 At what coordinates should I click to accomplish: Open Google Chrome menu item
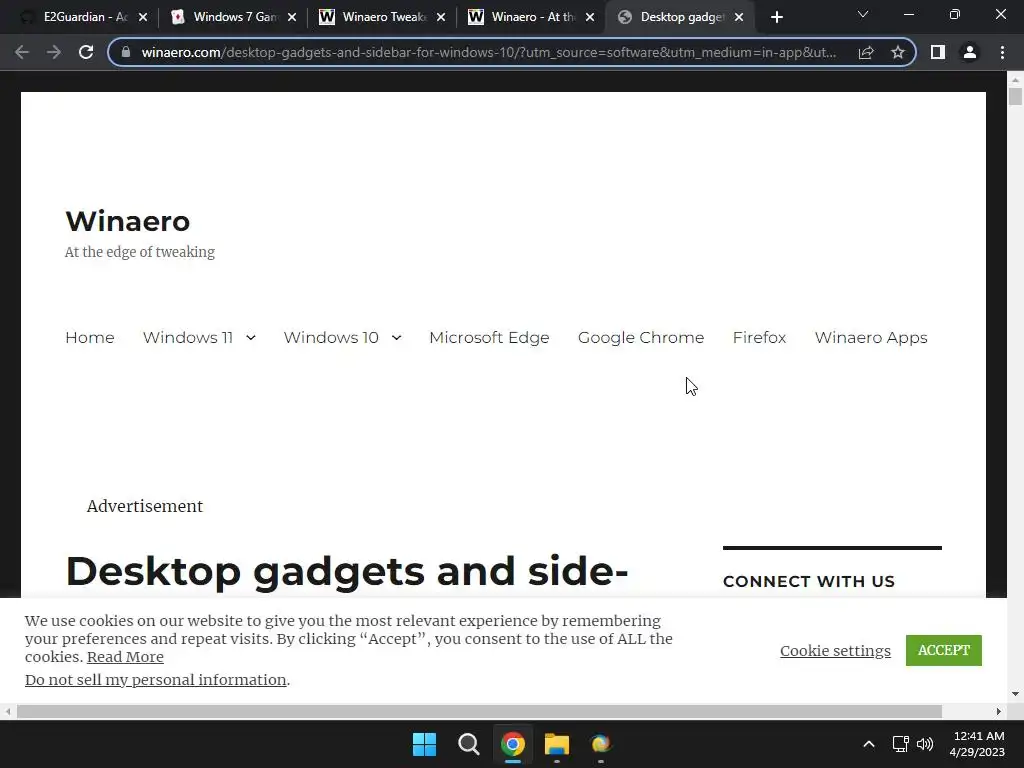[x=641, y=338]
